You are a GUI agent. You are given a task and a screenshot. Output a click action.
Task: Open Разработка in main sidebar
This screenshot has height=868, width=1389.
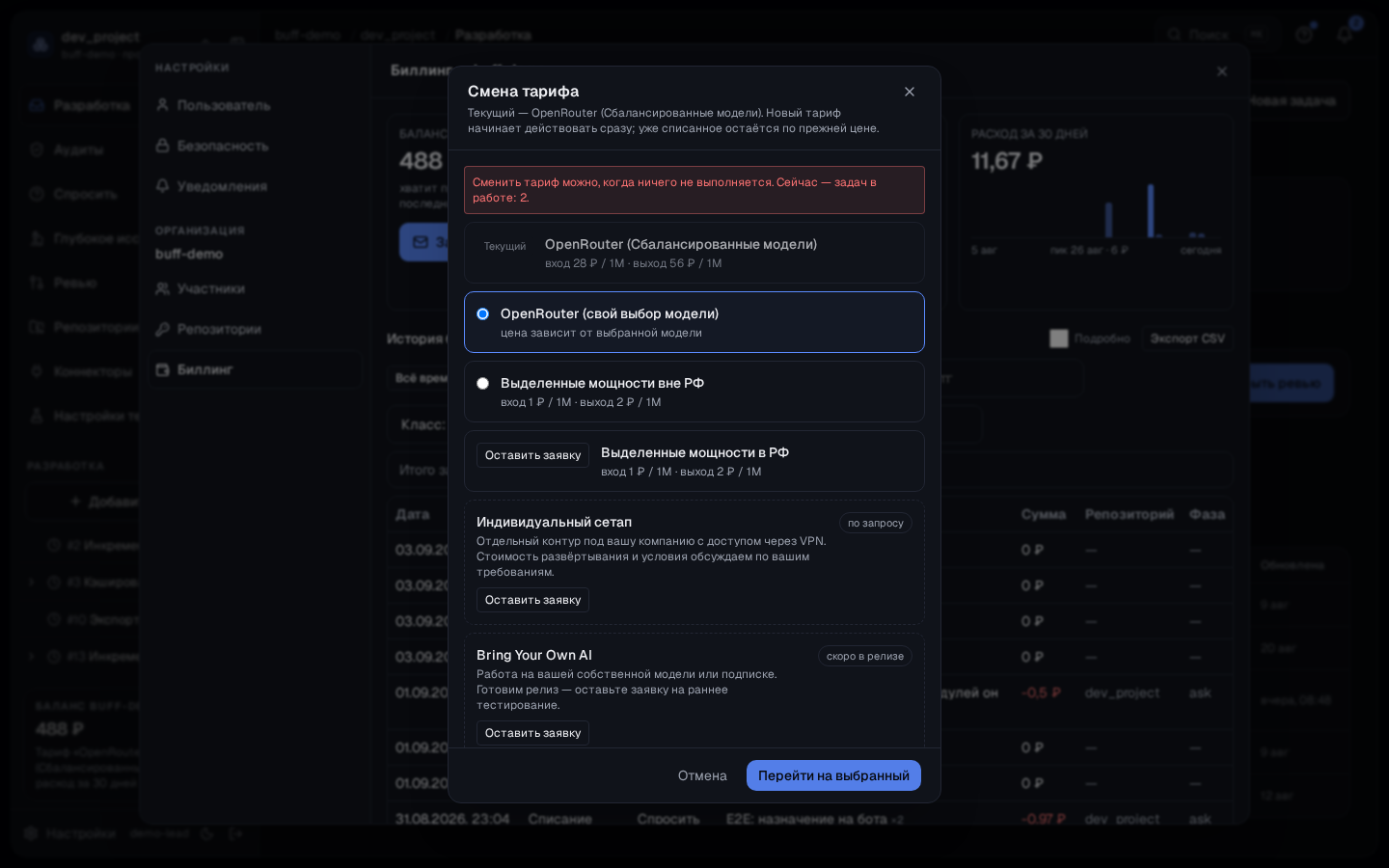pyautogui.click(x=79, y=105)
